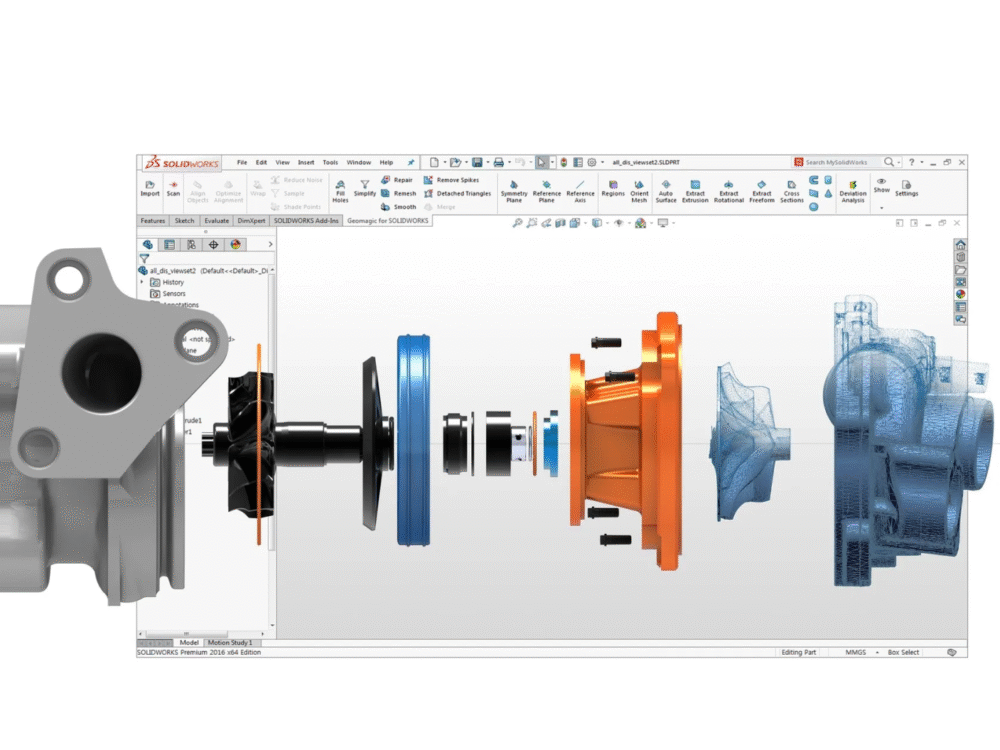Click the Import tool in Geomagic ribbon
The width and height of the screenshot is (1000, 750).
pyautogui.click(x=150, y=188)
